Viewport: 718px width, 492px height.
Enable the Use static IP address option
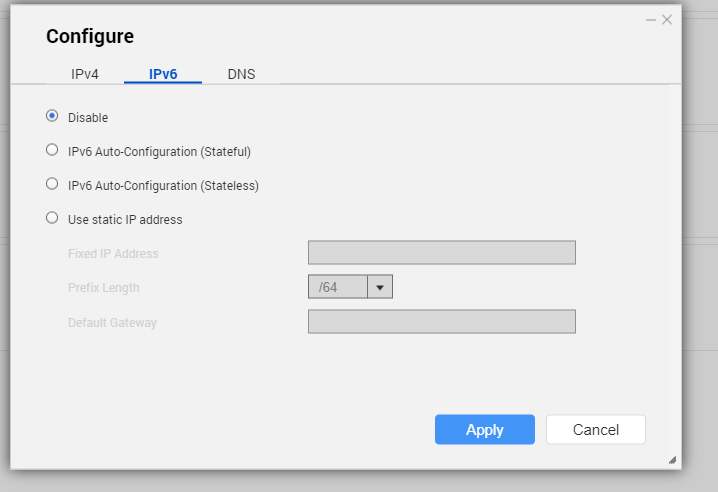pos(52,218)
